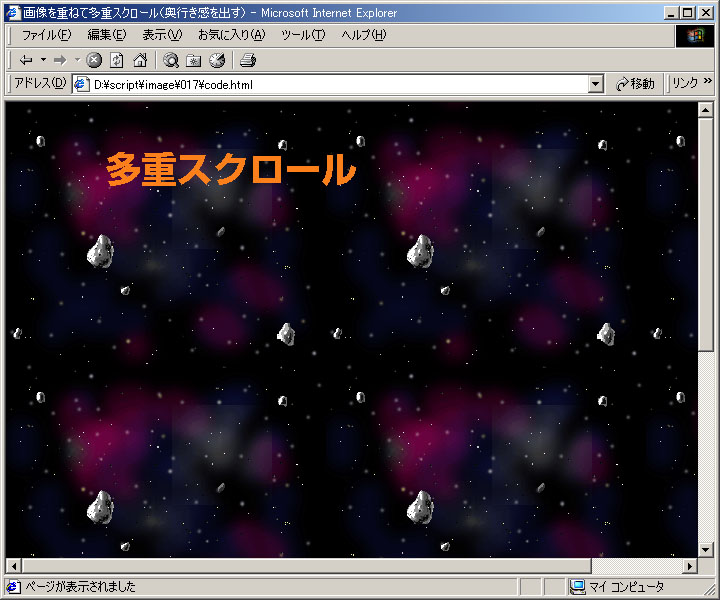Image resolution: width=720 pixels, height=600 pixels.
Task: Click the horizontal scrollbar right arrow
Action: [x=690, y=566]
